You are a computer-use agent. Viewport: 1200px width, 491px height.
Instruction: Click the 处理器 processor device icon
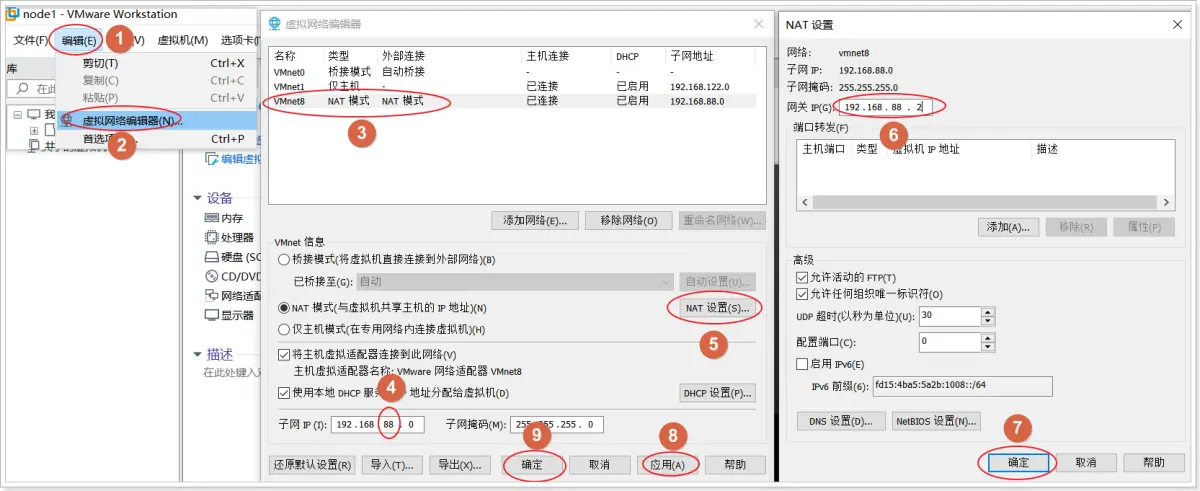211,237
